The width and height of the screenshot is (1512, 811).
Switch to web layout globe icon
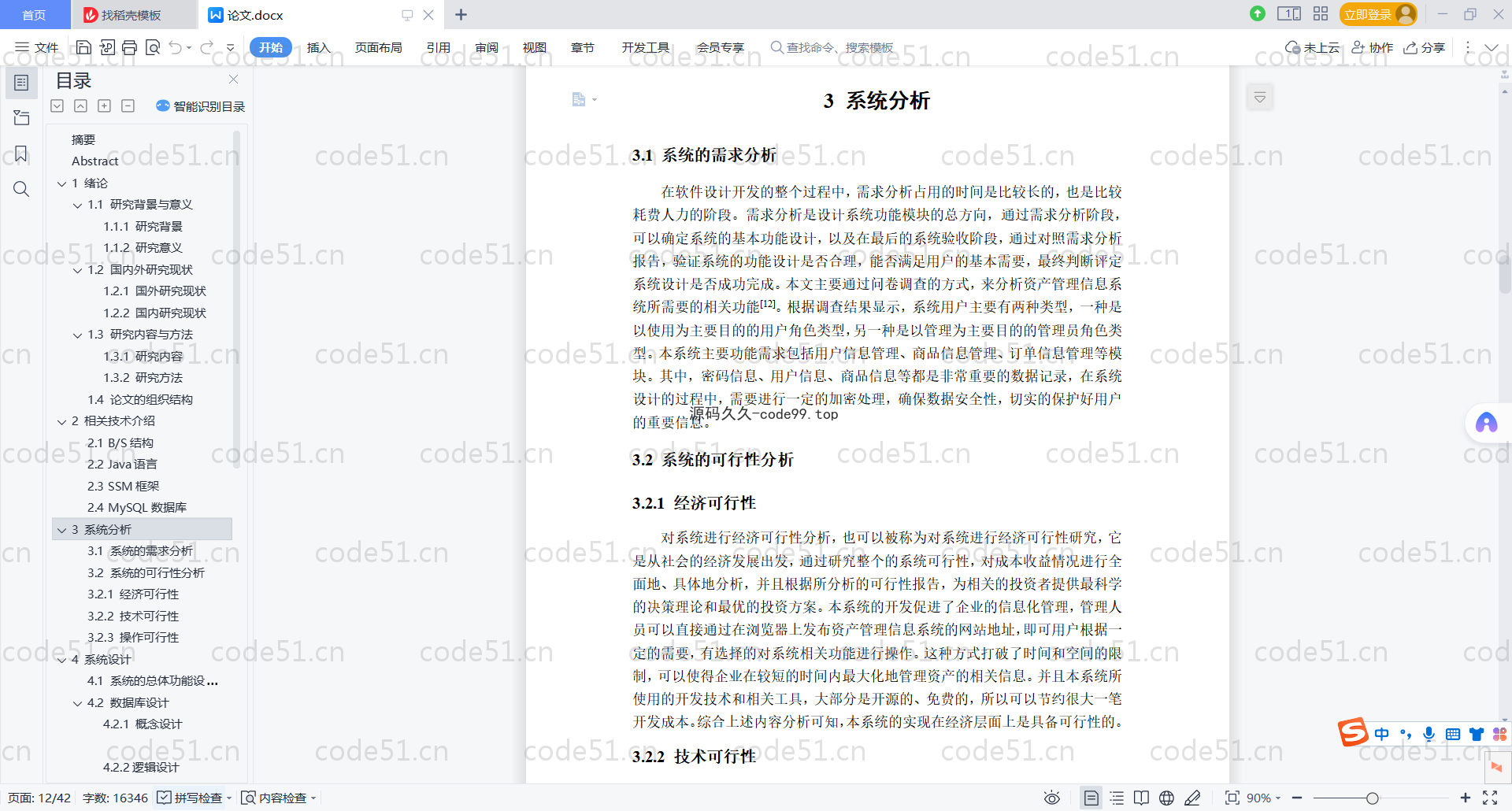pos(1166,798)
